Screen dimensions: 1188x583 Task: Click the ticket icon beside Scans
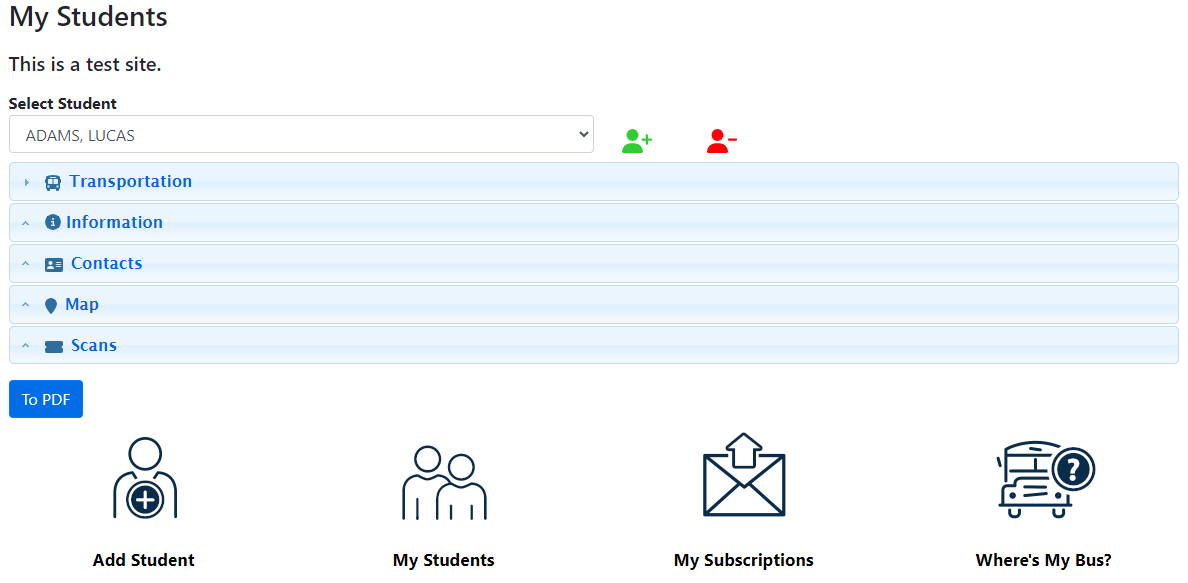(x=54, y=347)
